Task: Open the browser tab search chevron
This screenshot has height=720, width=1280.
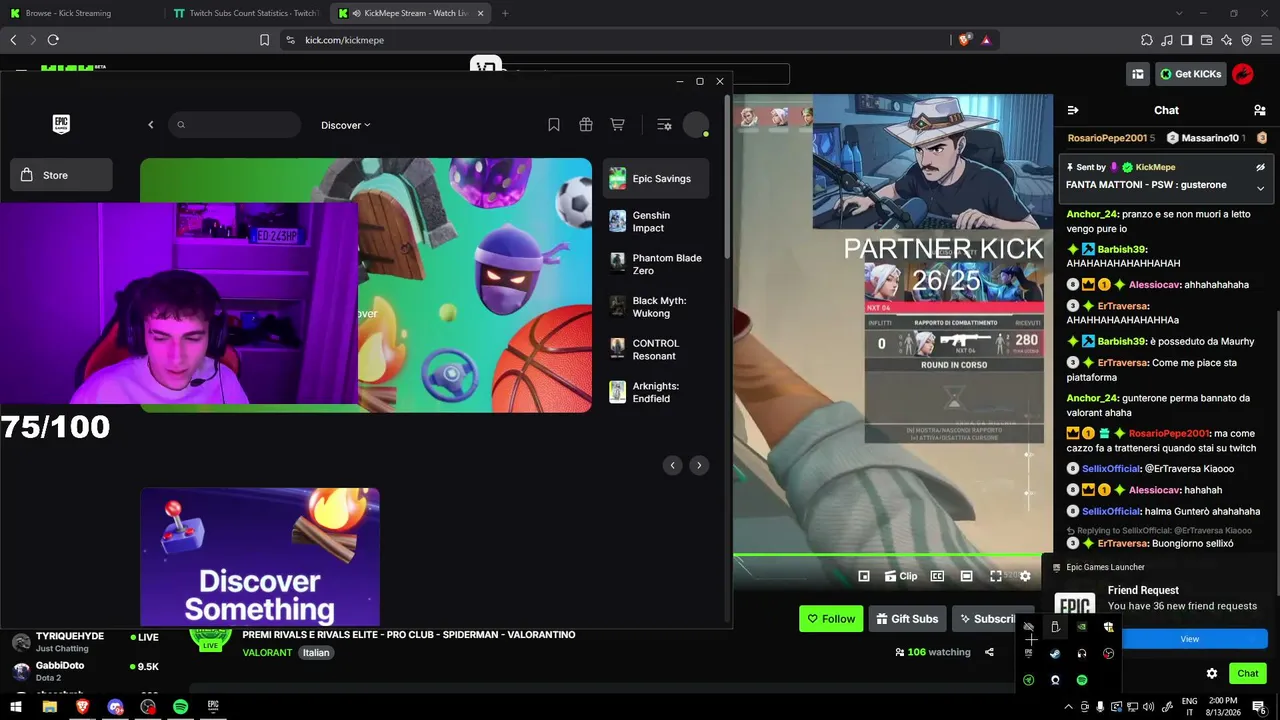Action: (x=1179, y=13)
